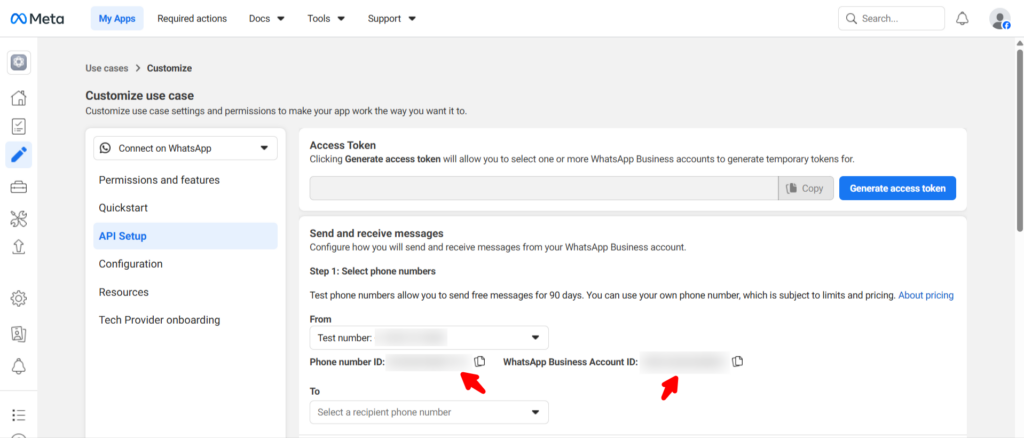Open the settings gear in left sidebar
Screen dimensions: 1024x438
(18, 298)
